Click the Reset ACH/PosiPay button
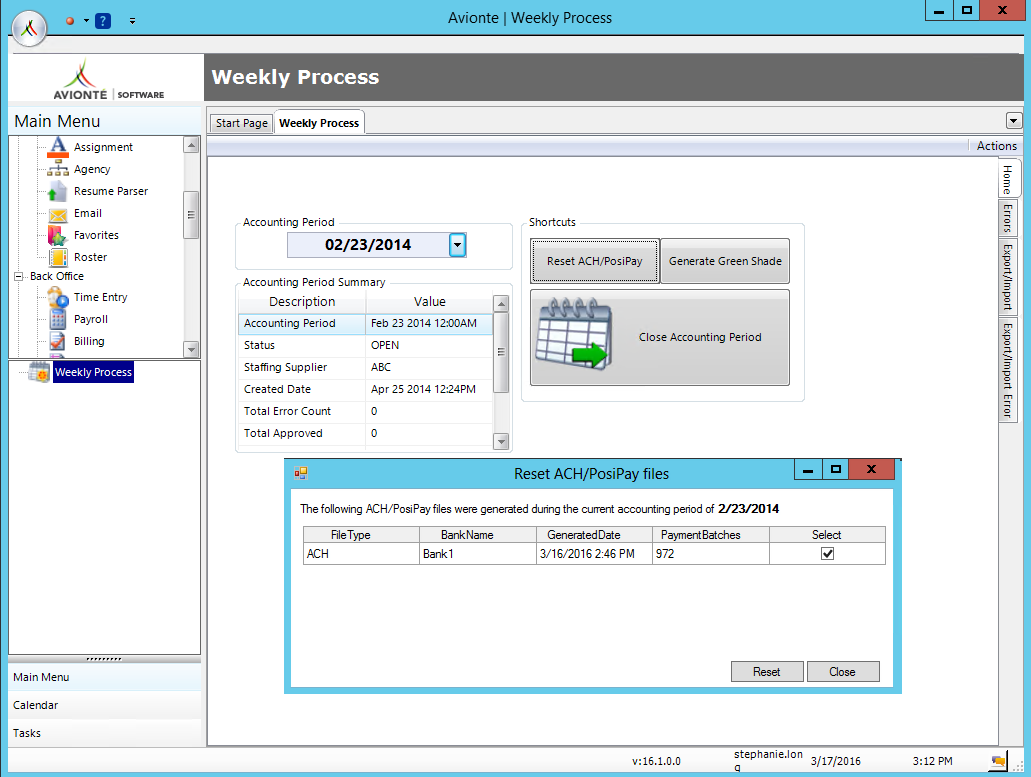1031x777 pixels. (594, 260)
